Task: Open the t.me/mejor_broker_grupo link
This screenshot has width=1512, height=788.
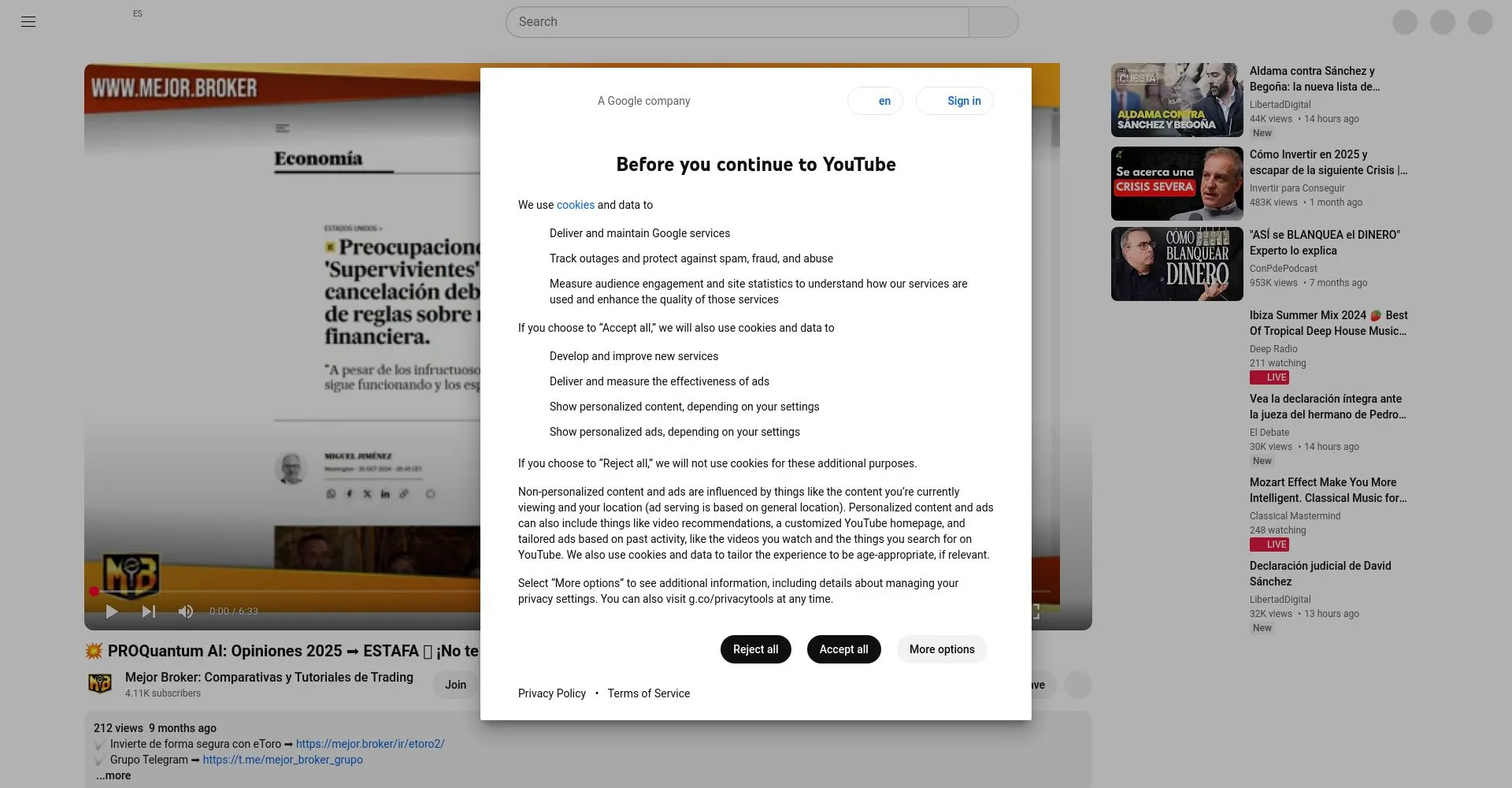Action: pyautogui.click(x=283, y=760)
